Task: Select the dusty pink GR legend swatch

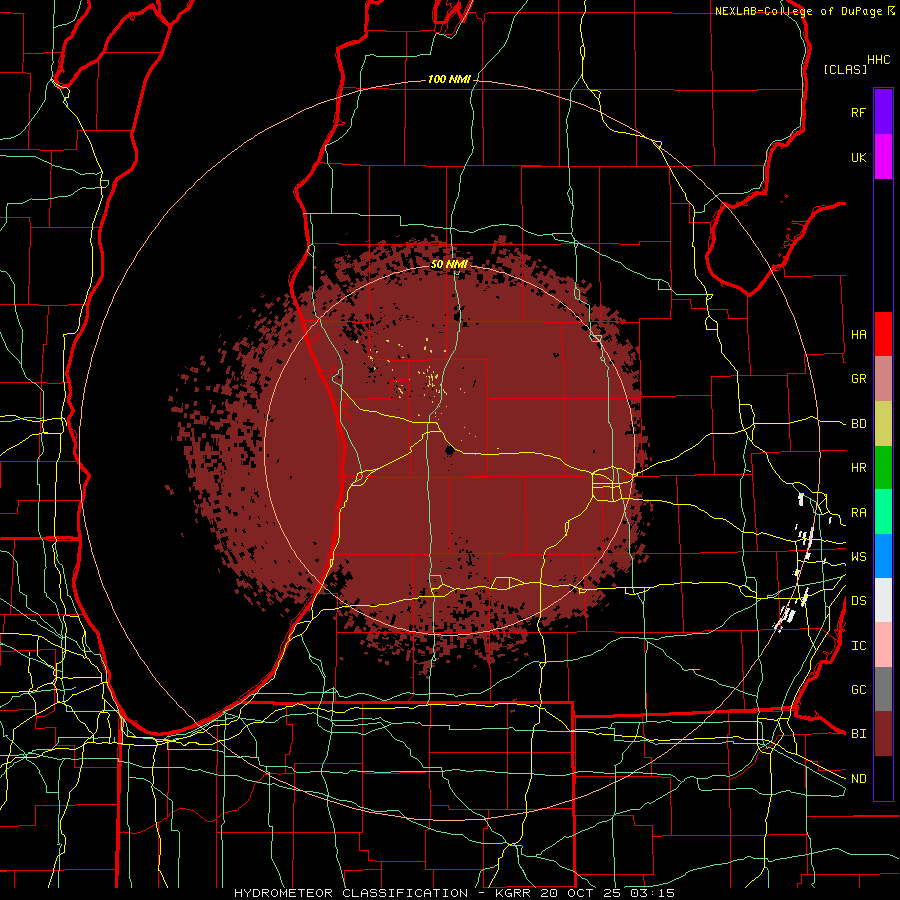Action: click(883, 378)
